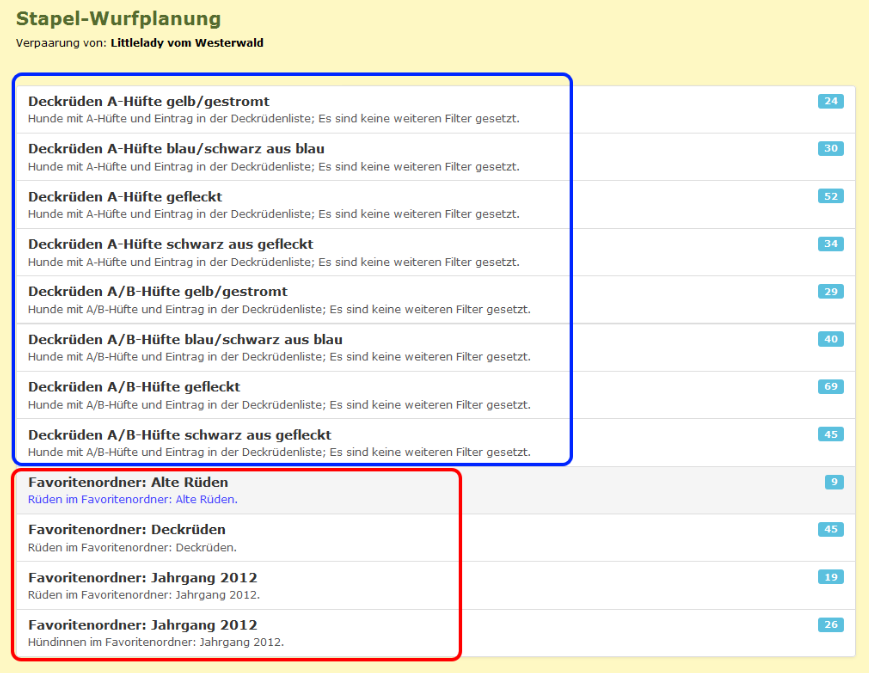Click the count badge showing 19

[x=830, y=577]
